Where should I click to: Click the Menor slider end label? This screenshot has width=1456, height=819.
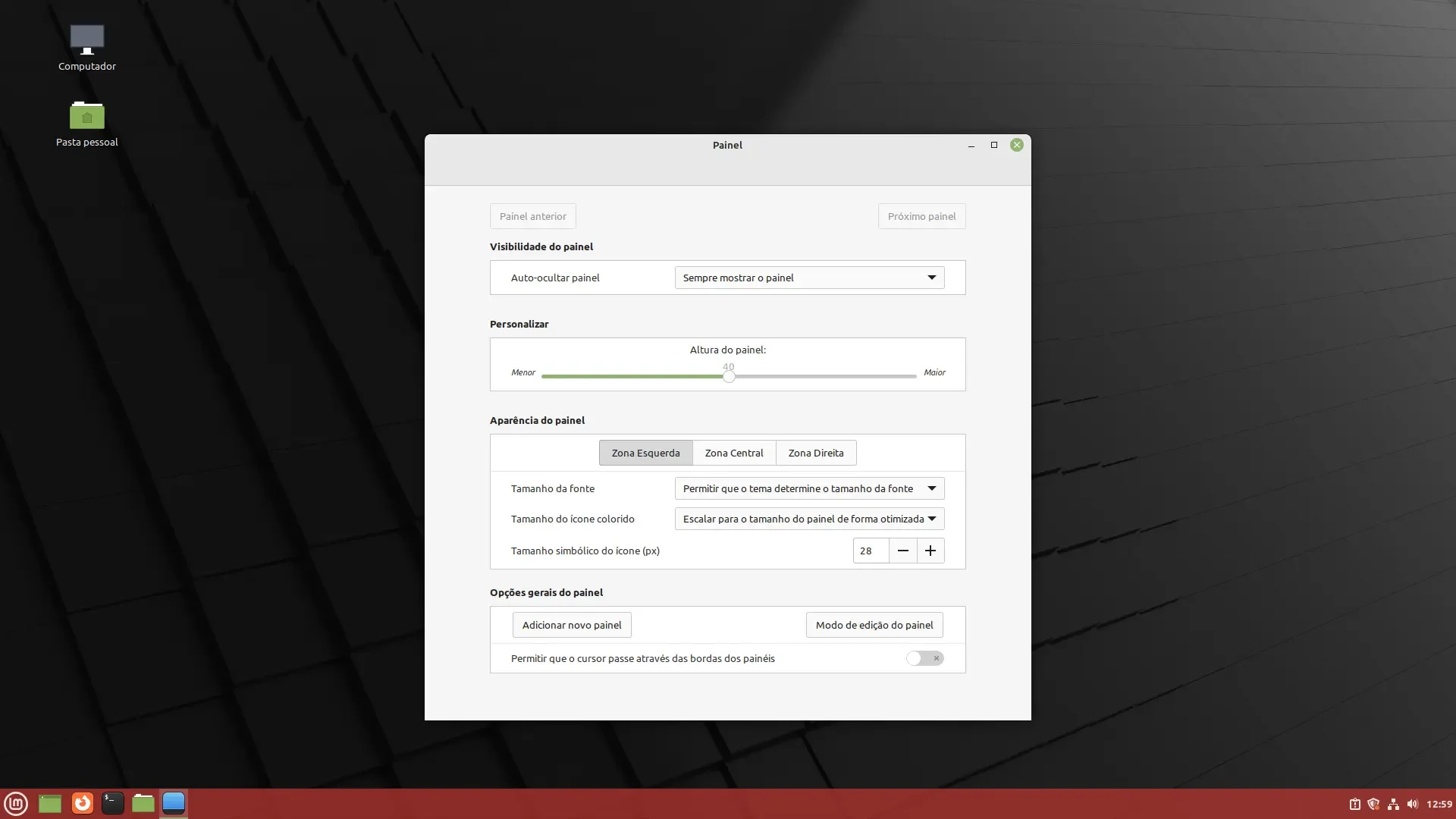pos(523,372)
